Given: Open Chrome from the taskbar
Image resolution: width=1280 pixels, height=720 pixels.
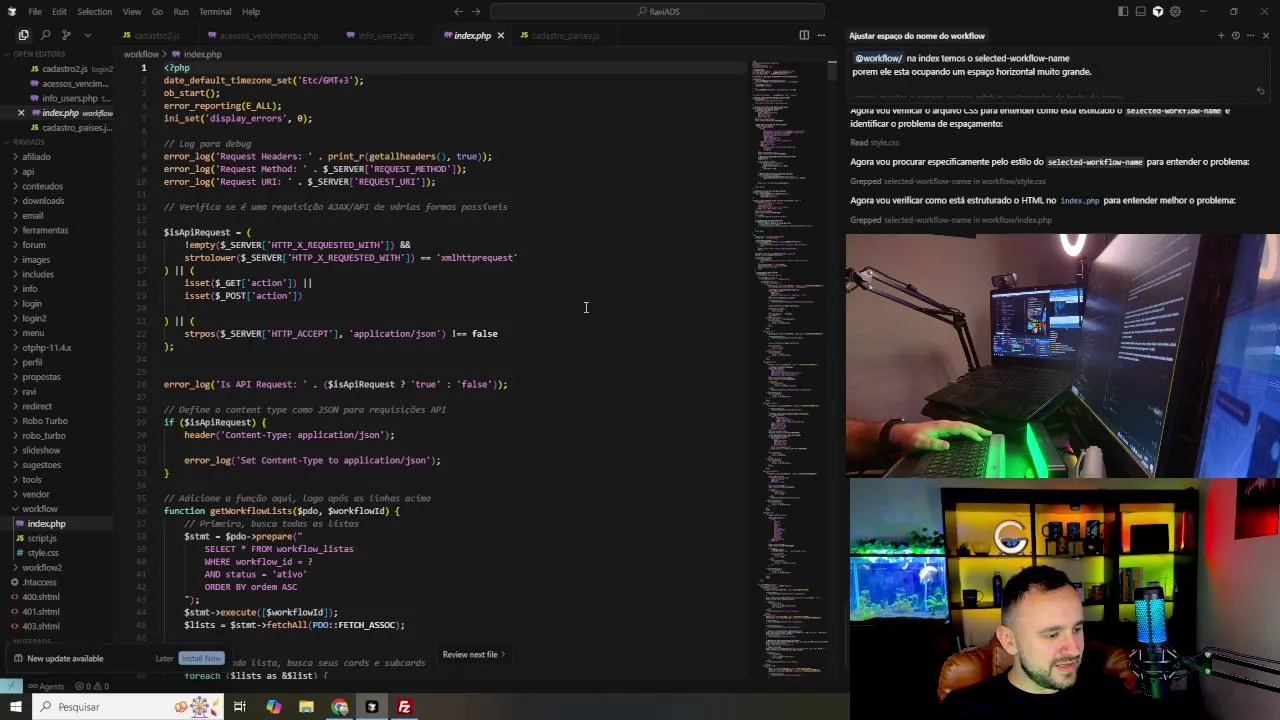Looking at the screenshot, I should pyautogui.click(x=340, y=707).
